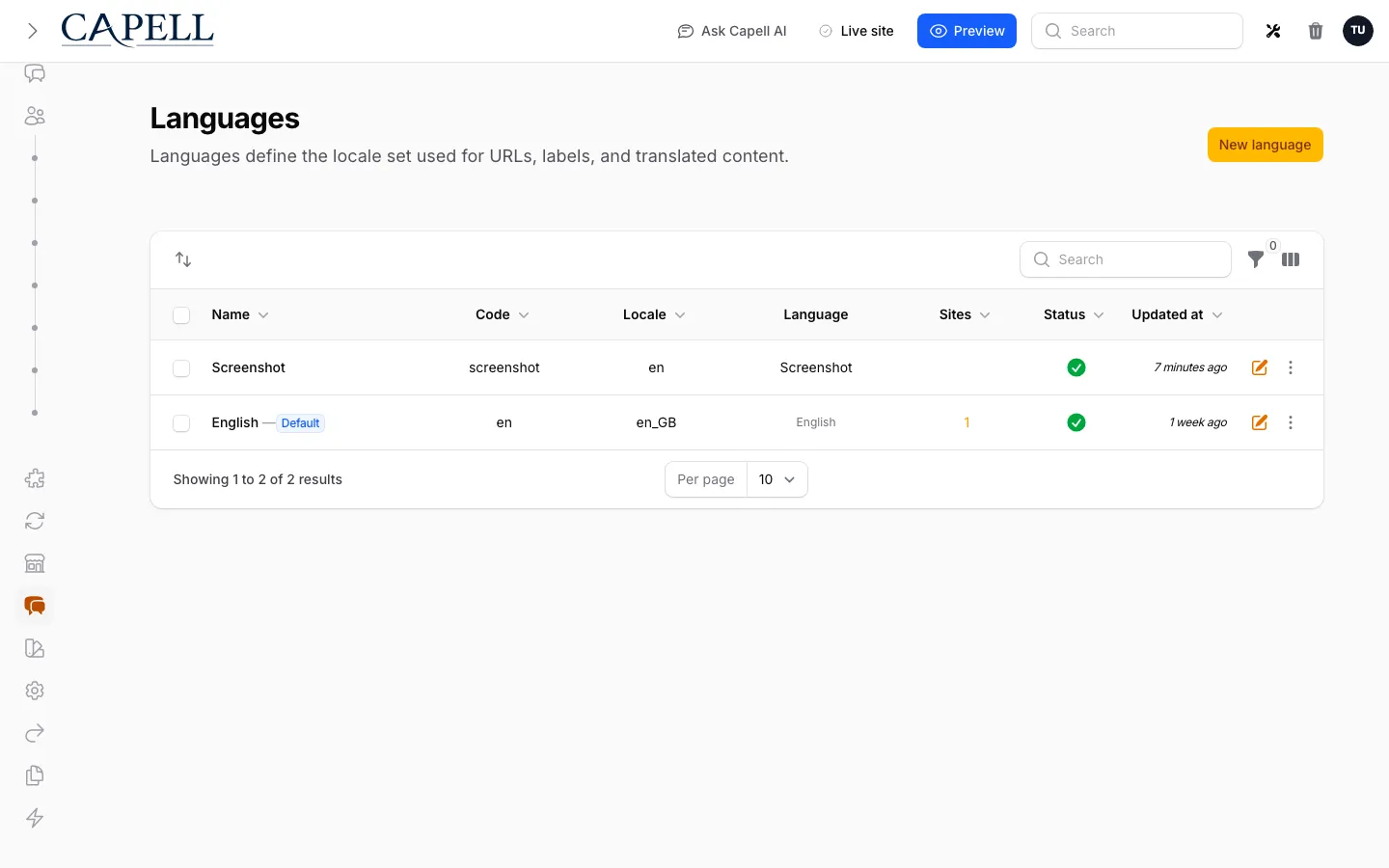The width and height of the screenshot is (1389, 868).
Task: Tick the English row checkbox
Action: (181, 423)
